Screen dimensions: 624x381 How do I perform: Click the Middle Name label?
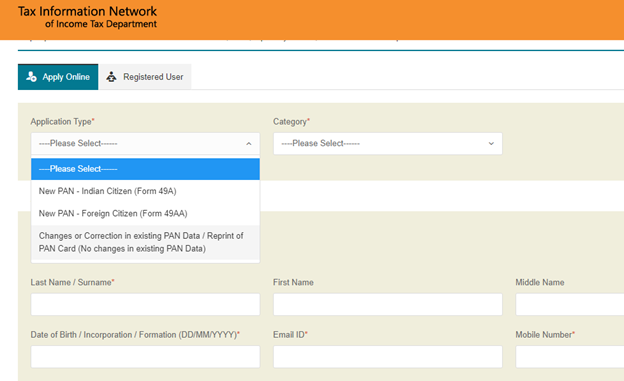click(x=540, y=282)
